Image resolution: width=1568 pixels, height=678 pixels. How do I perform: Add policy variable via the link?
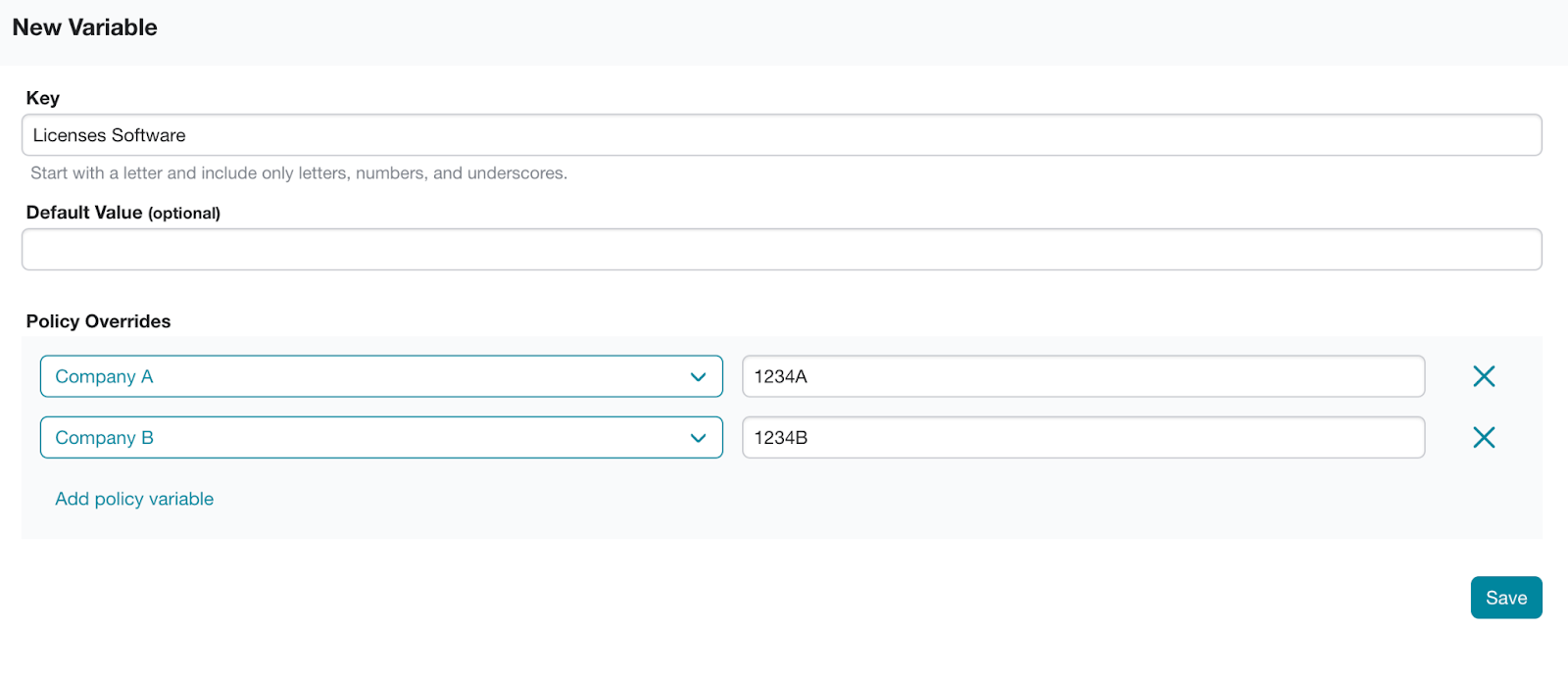coord(134,499)
